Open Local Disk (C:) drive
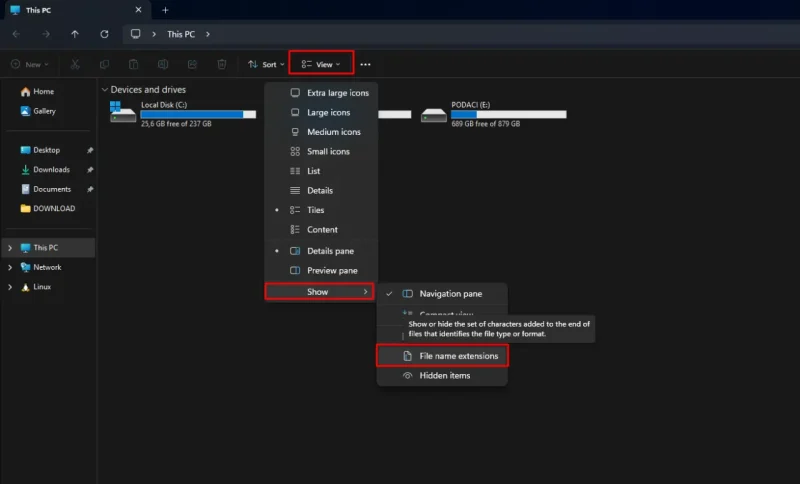This screenshot has height=484, width=800. click(x=183, y=114)
